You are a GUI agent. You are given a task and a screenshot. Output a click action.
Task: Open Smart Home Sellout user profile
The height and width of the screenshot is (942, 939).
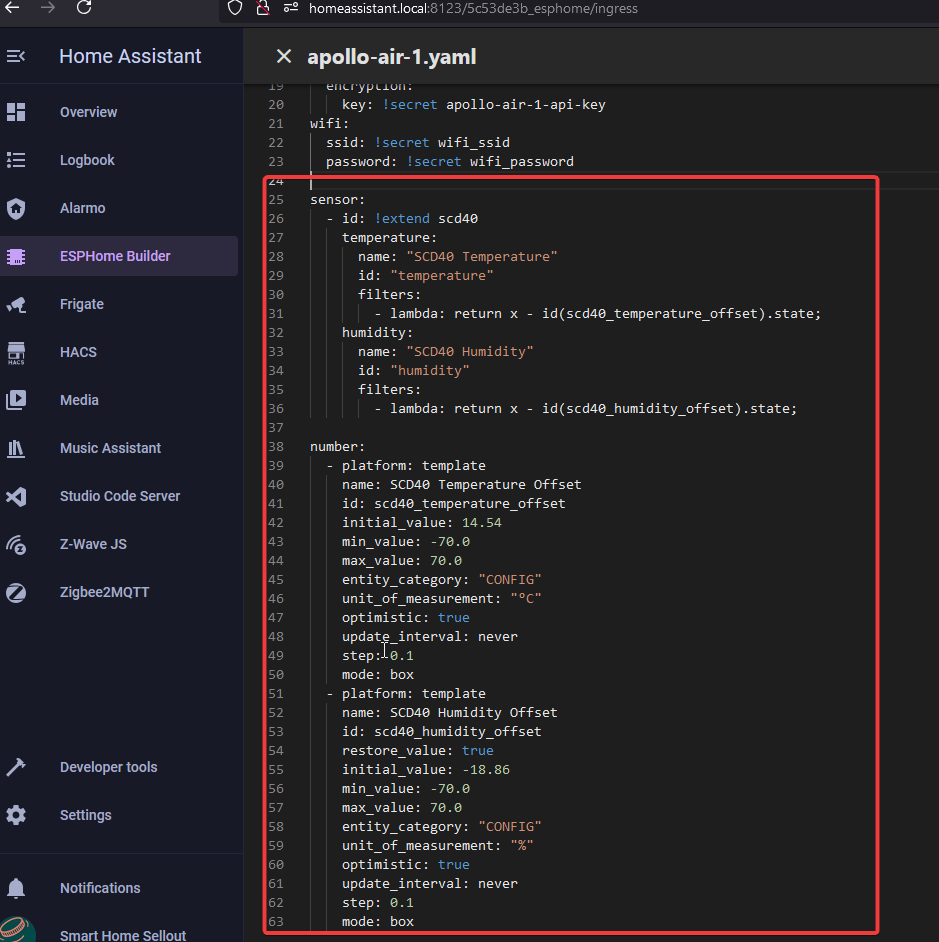(122, 935)
